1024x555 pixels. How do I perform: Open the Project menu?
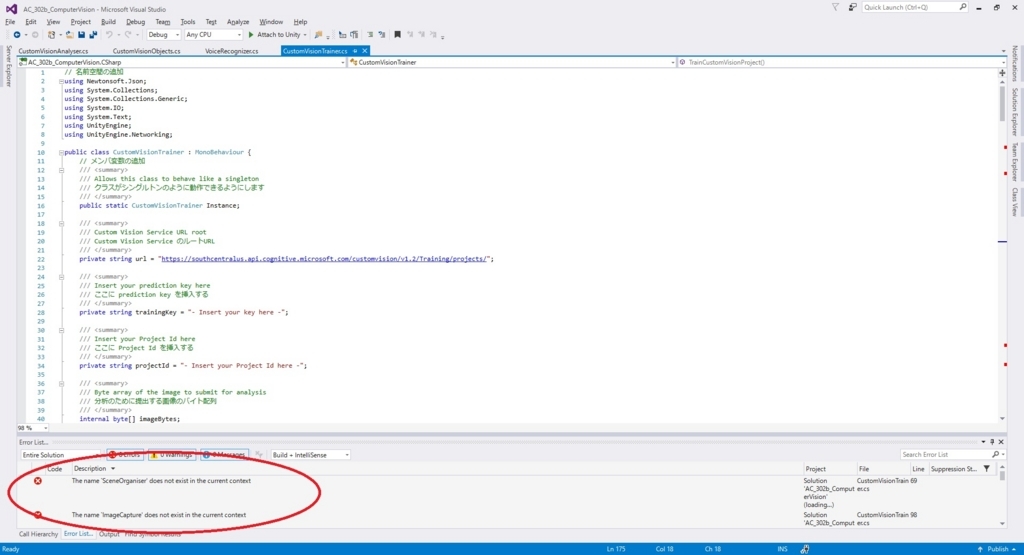80,22
